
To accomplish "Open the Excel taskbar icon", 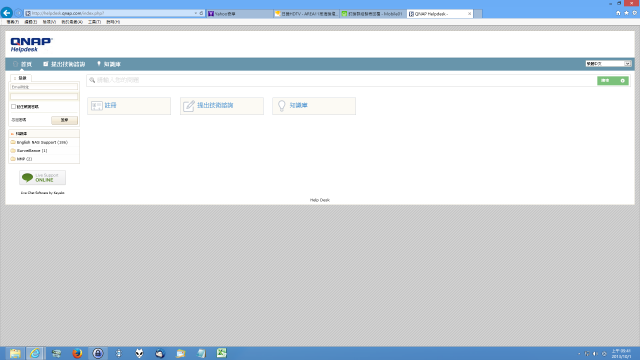I will [x=222, y=353].
